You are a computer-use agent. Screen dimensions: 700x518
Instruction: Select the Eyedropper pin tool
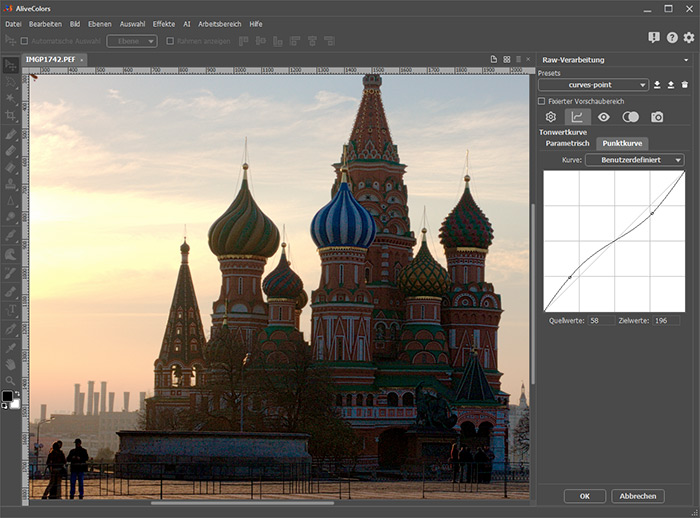[10, 347]
